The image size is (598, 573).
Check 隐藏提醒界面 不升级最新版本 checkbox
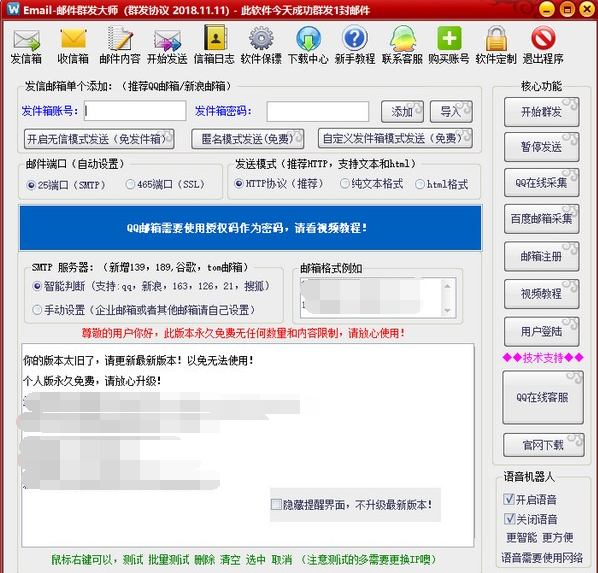click(x=276, y=504)
